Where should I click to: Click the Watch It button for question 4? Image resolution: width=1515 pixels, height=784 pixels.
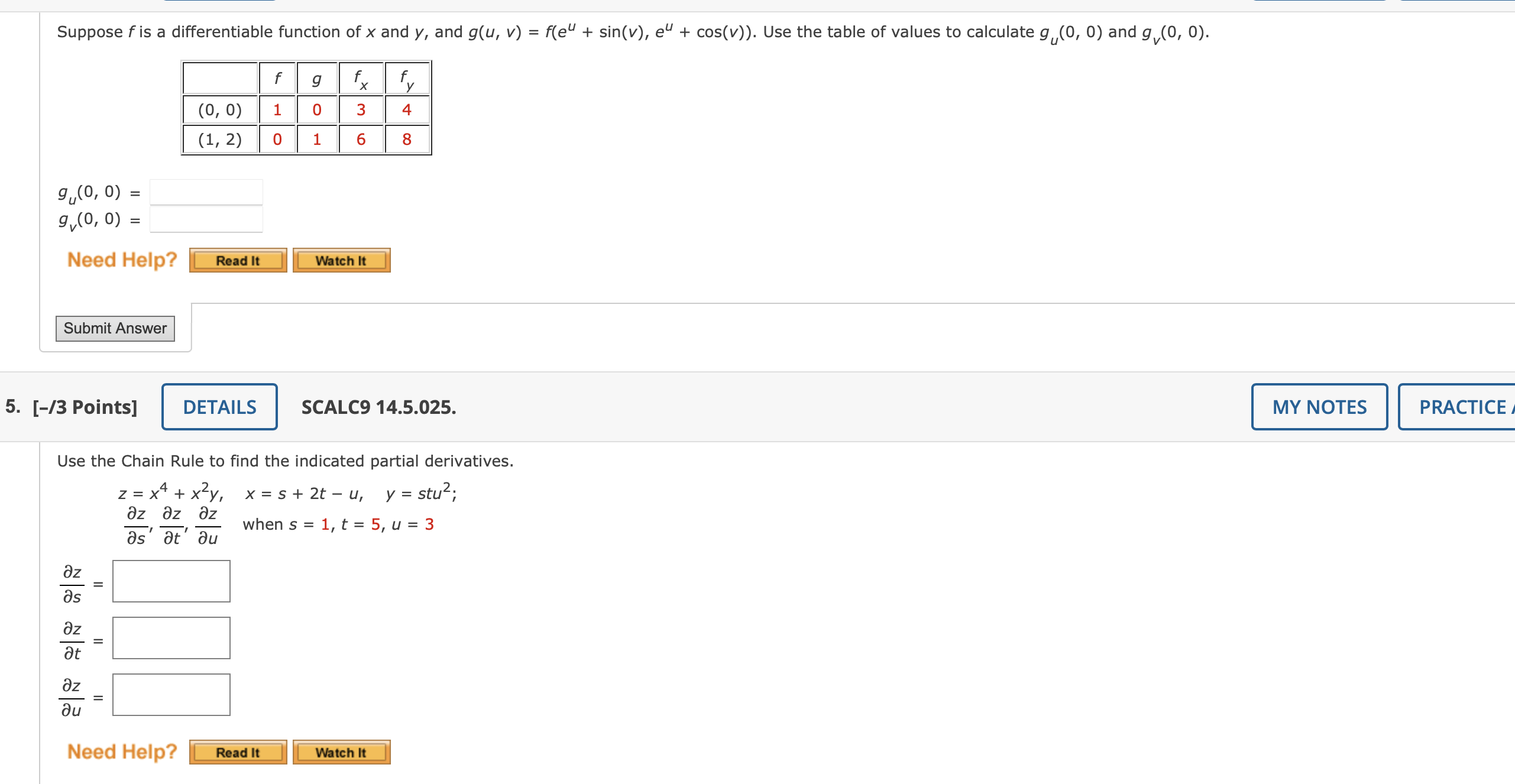coord(341,260)
